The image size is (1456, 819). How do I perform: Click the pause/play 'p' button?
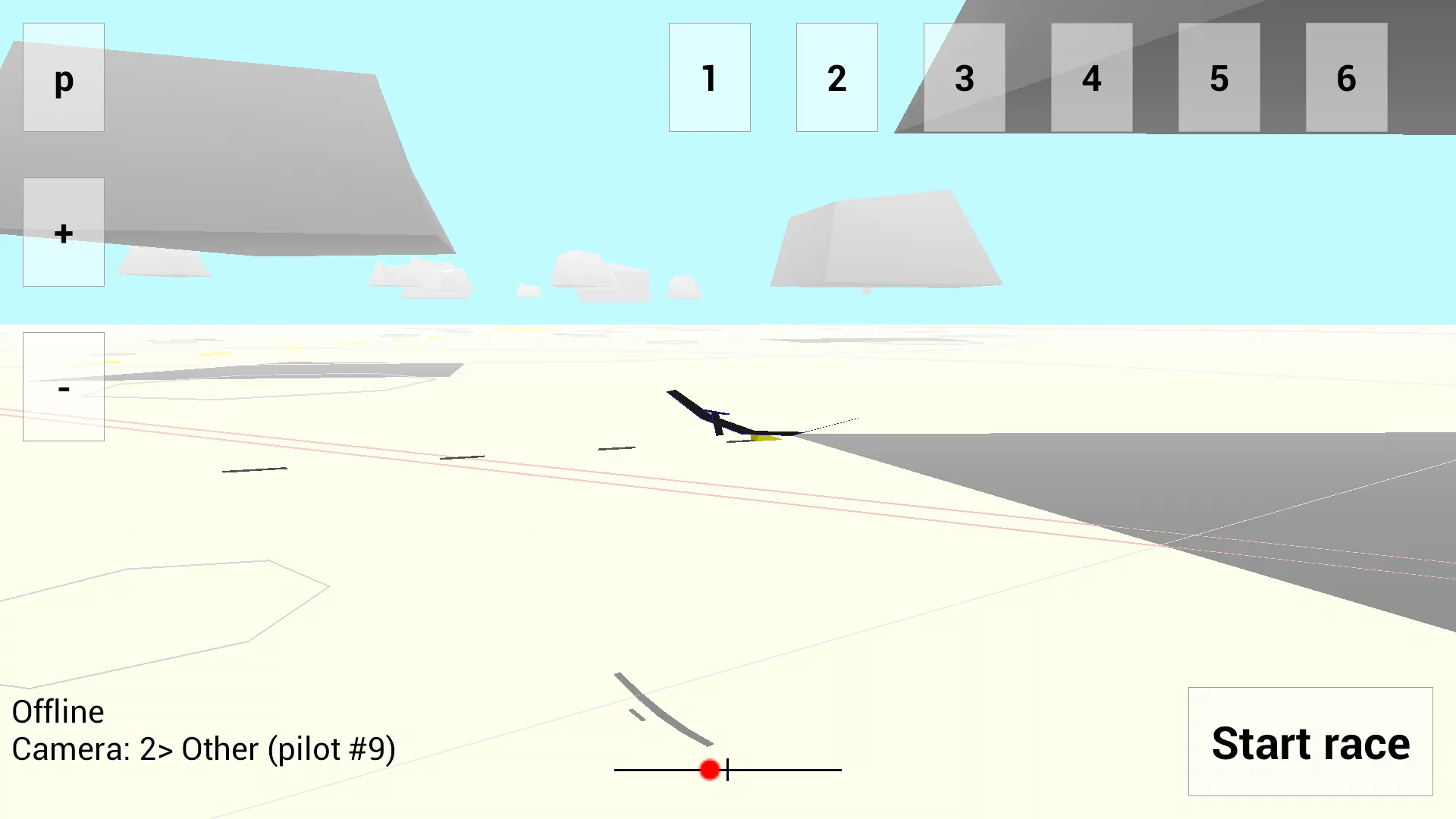63,79
